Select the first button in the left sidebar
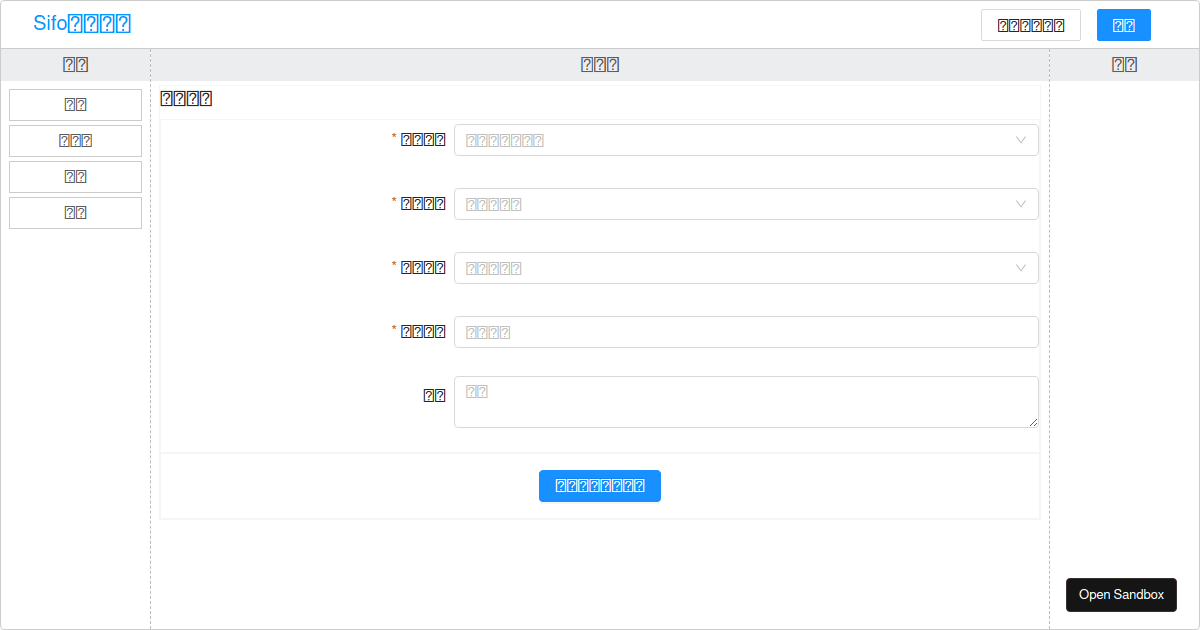This screenshot has height=630, width=1200. [x=75, y=104]
